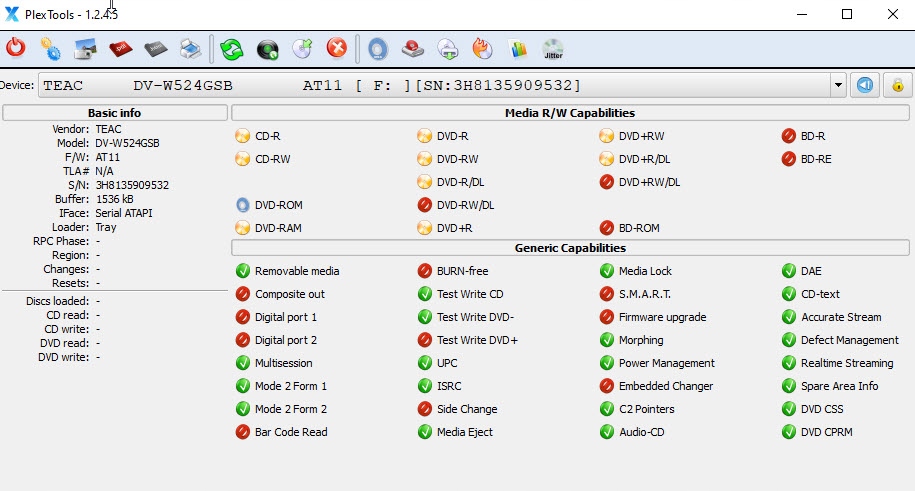Click the DVD-RW/DL label
The width and height of the screenshot is (915, 491).
pyautogui.click(x=466, y=205)
